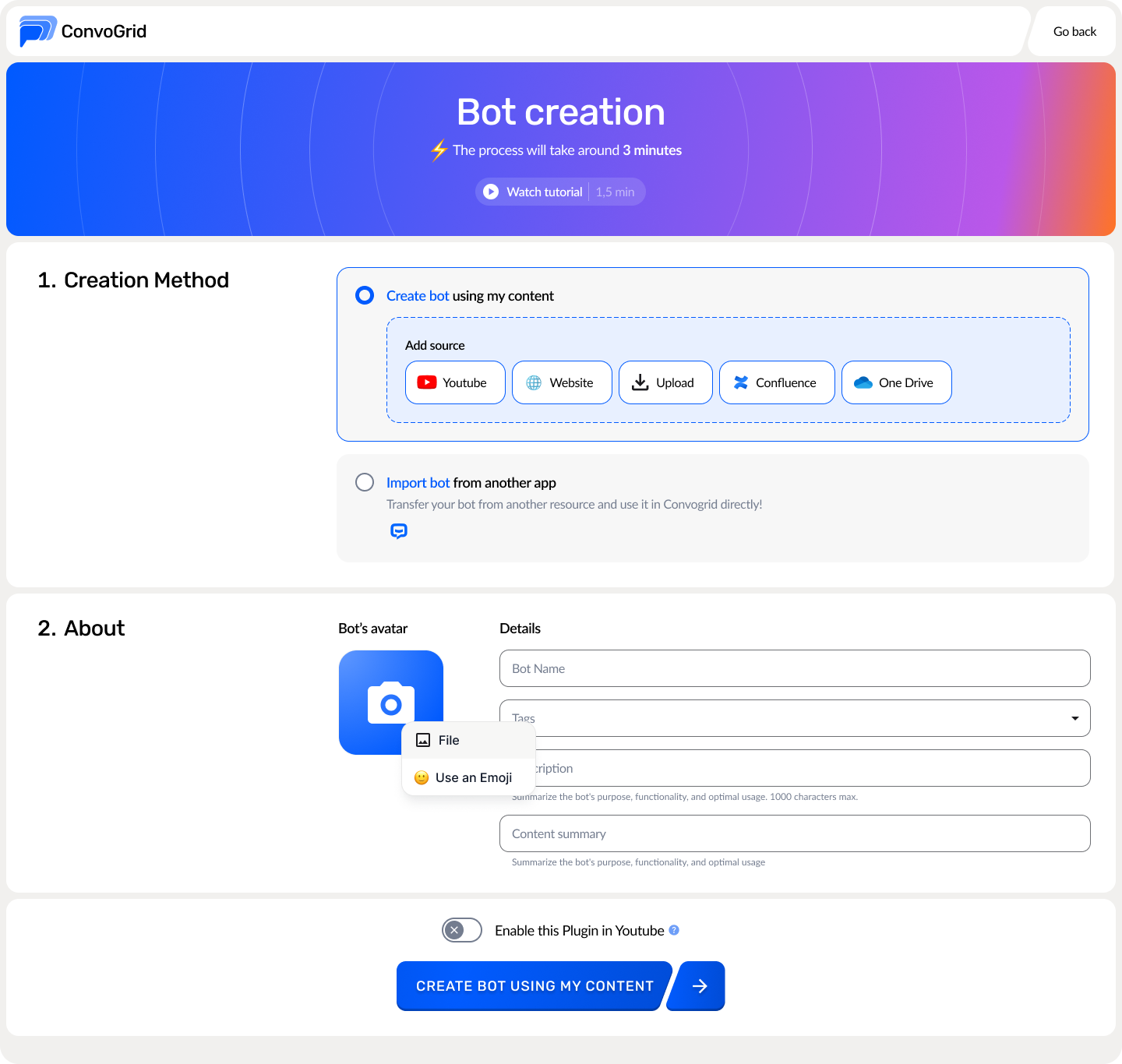Expand the Tags dropdown arrow
1122x1064 pixels.
1074,718
